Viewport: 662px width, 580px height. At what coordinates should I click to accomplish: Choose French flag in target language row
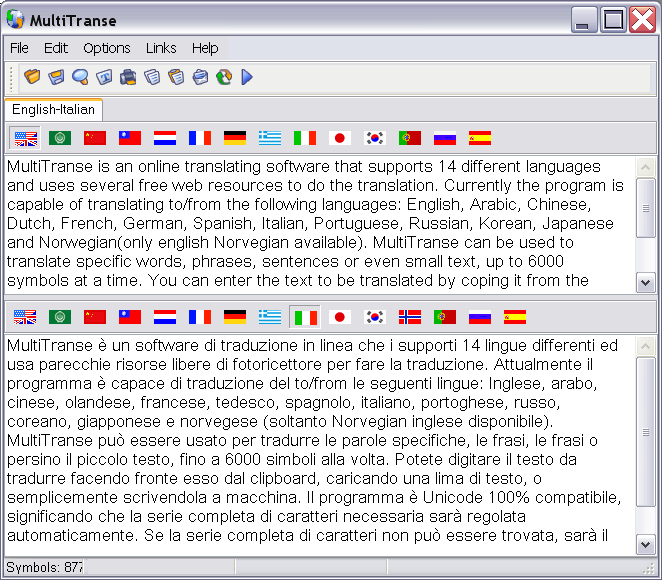(200, 317)
